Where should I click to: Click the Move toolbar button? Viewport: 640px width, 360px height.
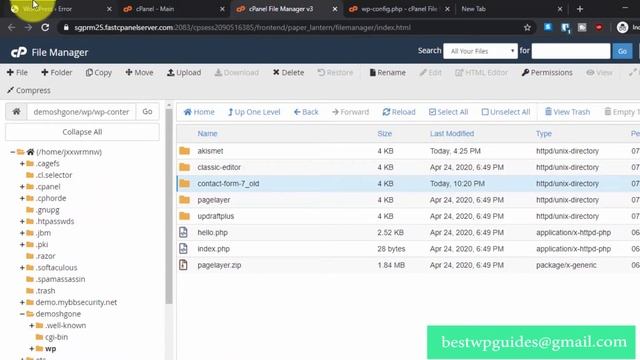pos(139,73)
